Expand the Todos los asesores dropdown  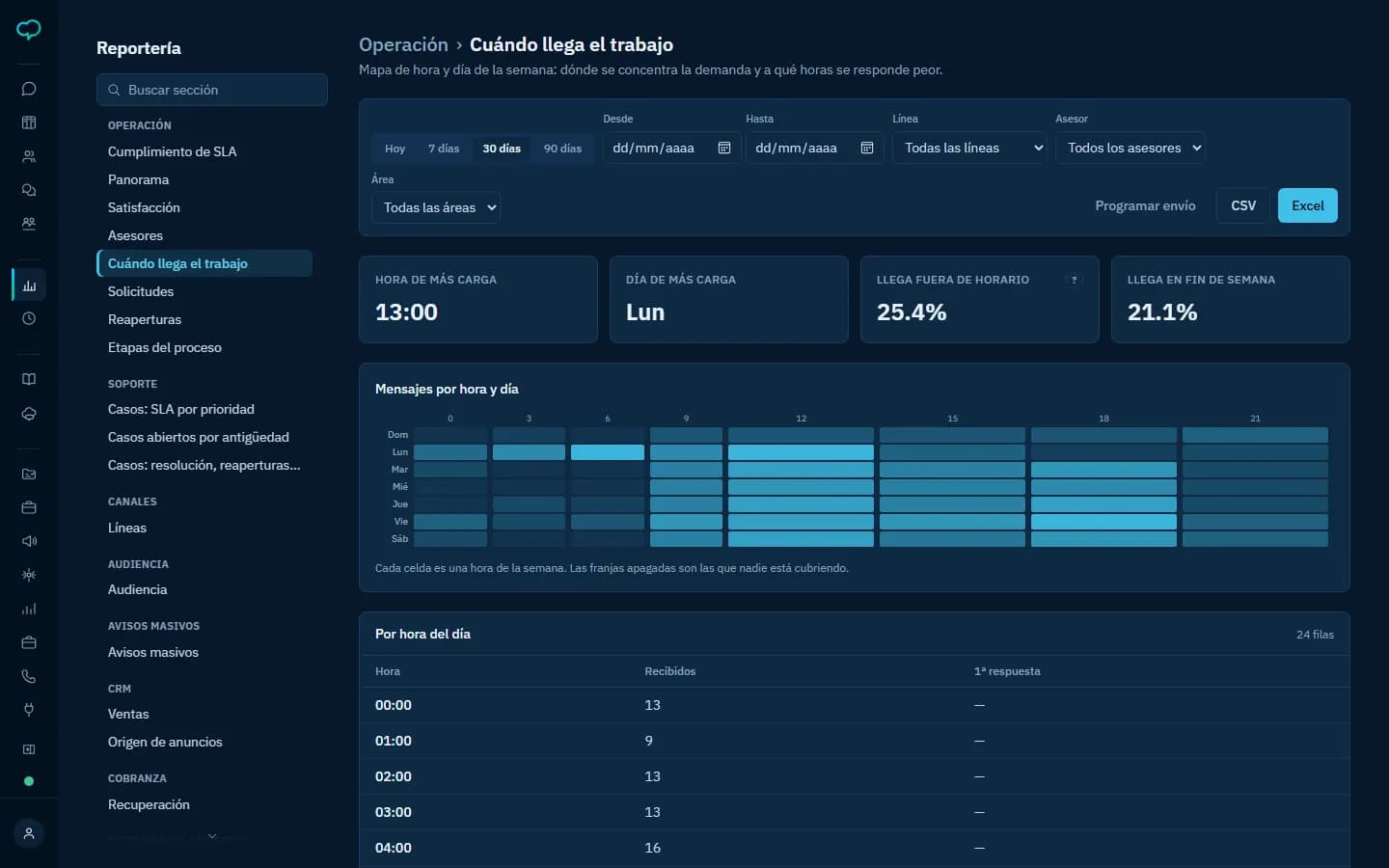point(1130,148)
